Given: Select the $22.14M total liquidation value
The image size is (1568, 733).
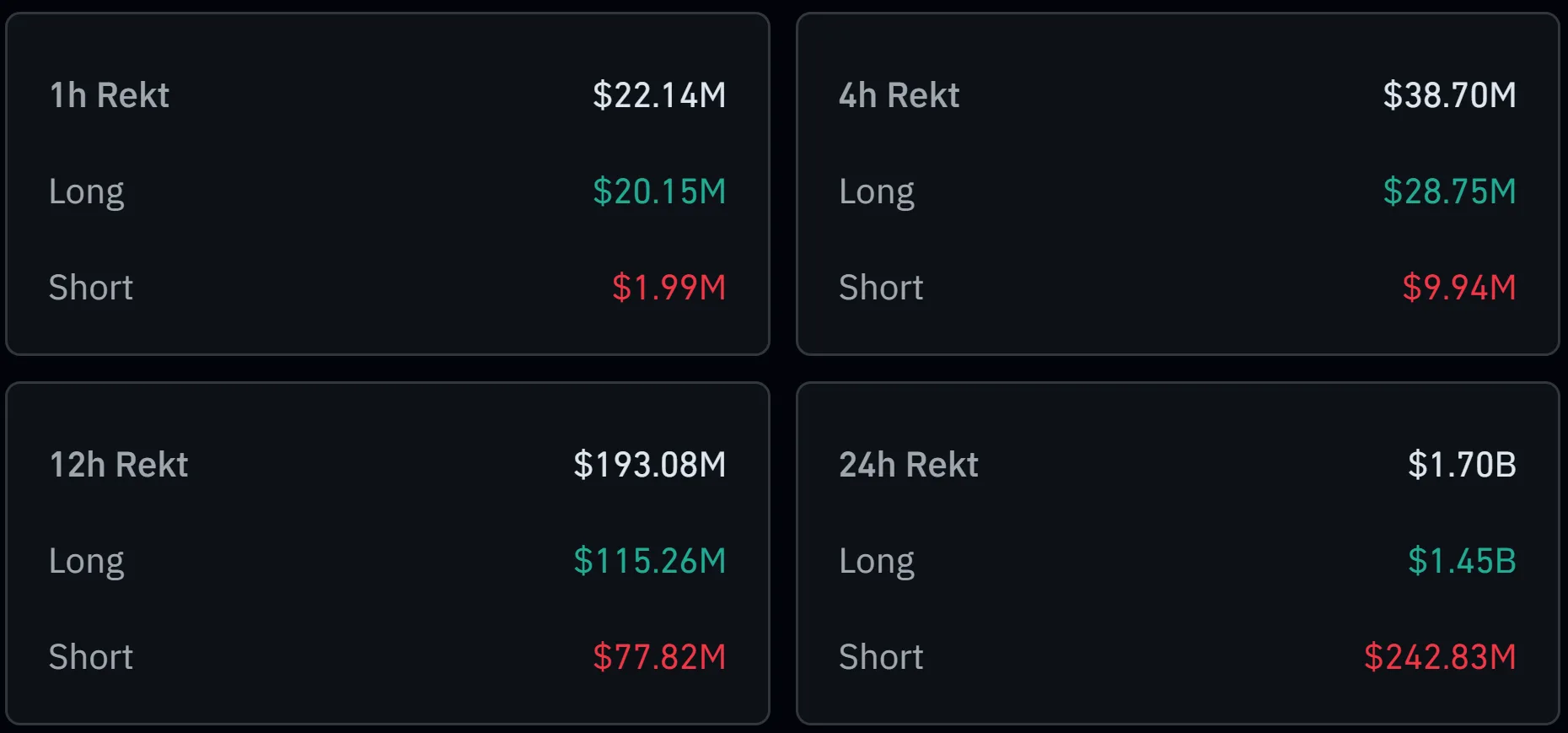Looking at the screenshot, I should point(661,95).
